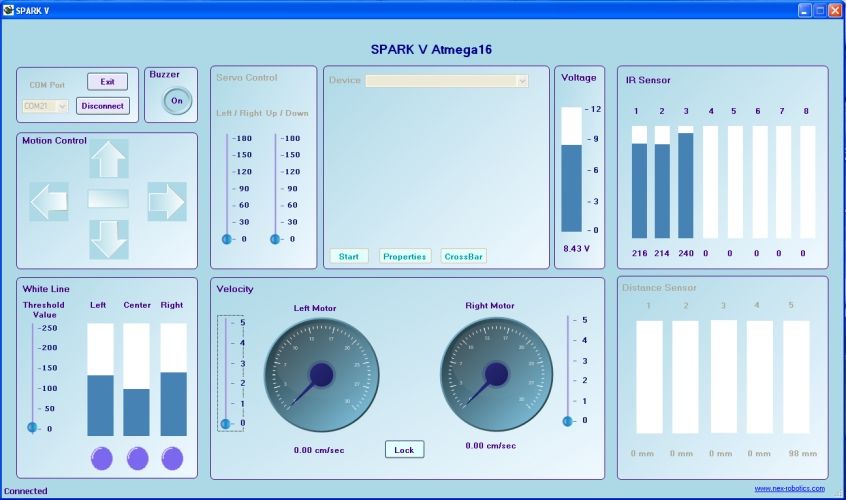Screen dimensions: 846x500
Task: Click the backward down arrow in Motion Control
Action: coord(108,239)
